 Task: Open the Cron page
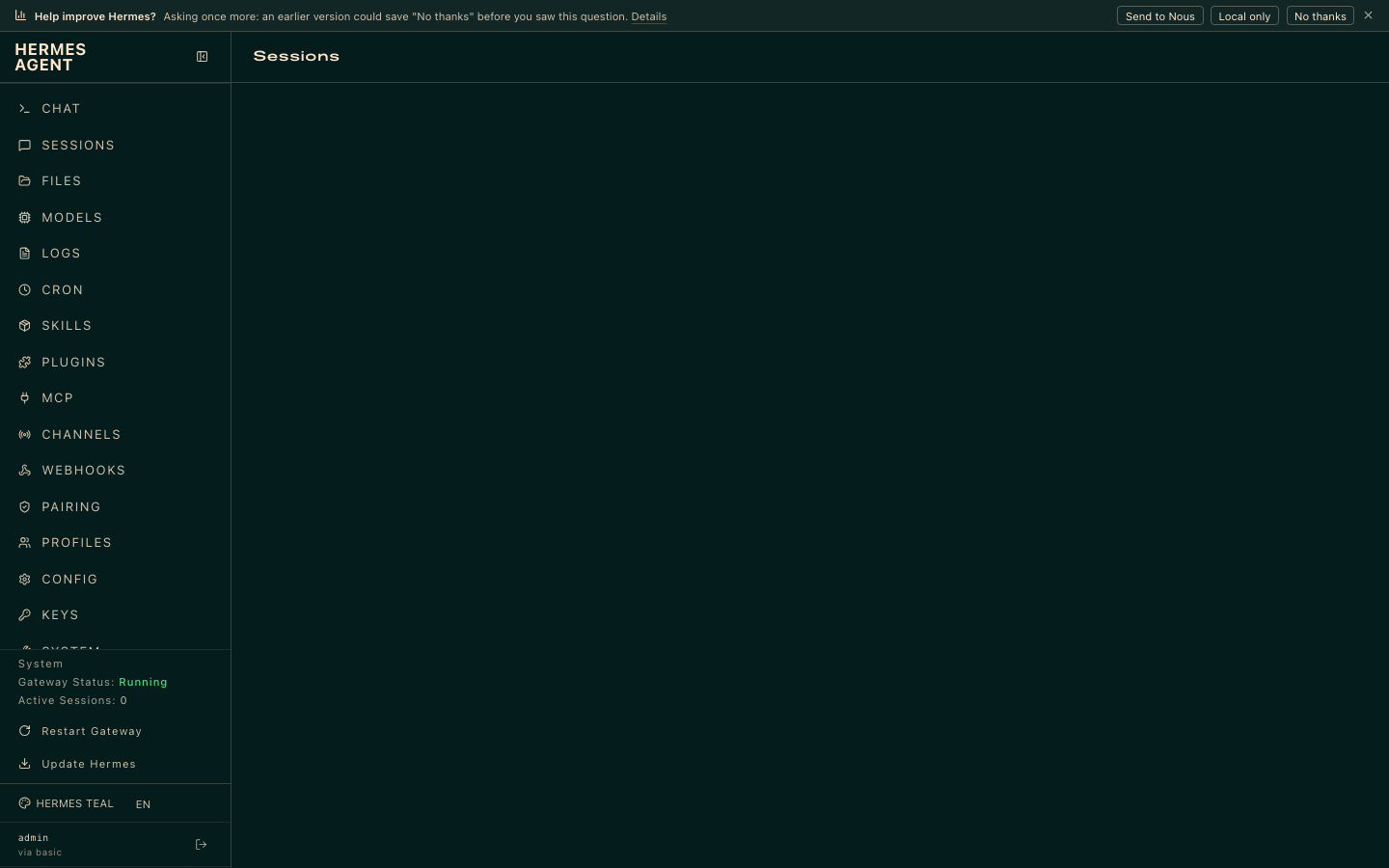115,290
